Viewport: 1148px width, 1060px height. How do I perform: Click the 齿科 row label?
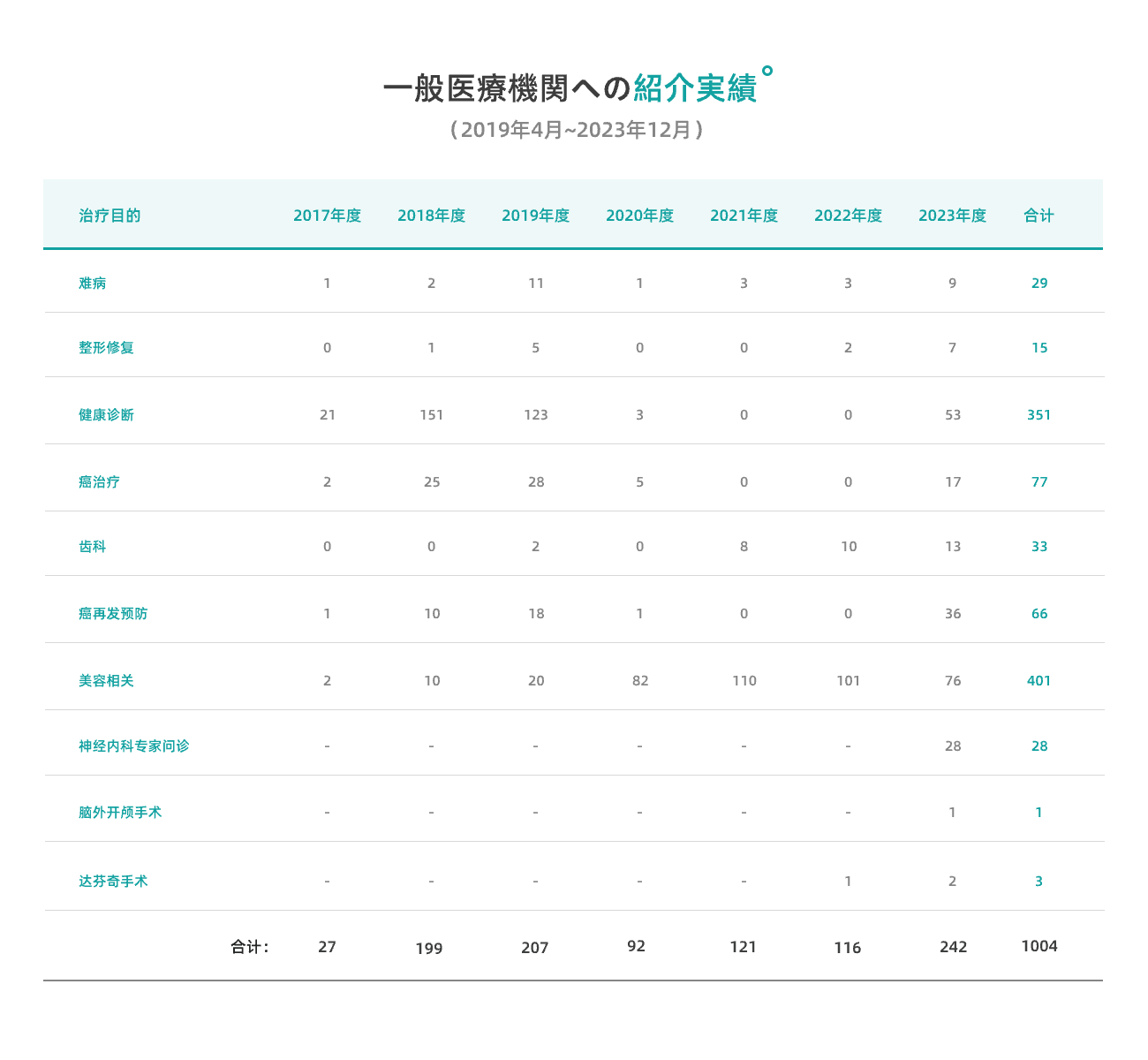click(x=93, y=547)
